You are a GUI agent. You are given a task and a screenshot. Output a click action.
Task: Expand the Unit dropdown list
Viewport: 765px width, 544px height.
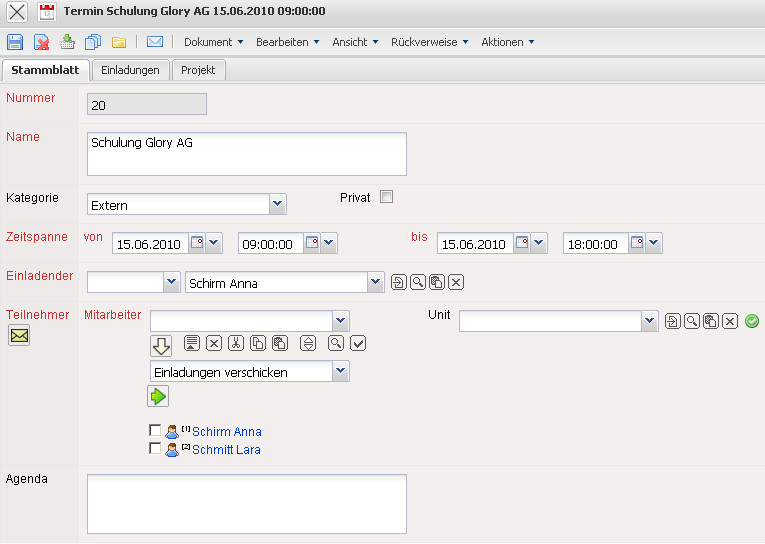[649, 320]
